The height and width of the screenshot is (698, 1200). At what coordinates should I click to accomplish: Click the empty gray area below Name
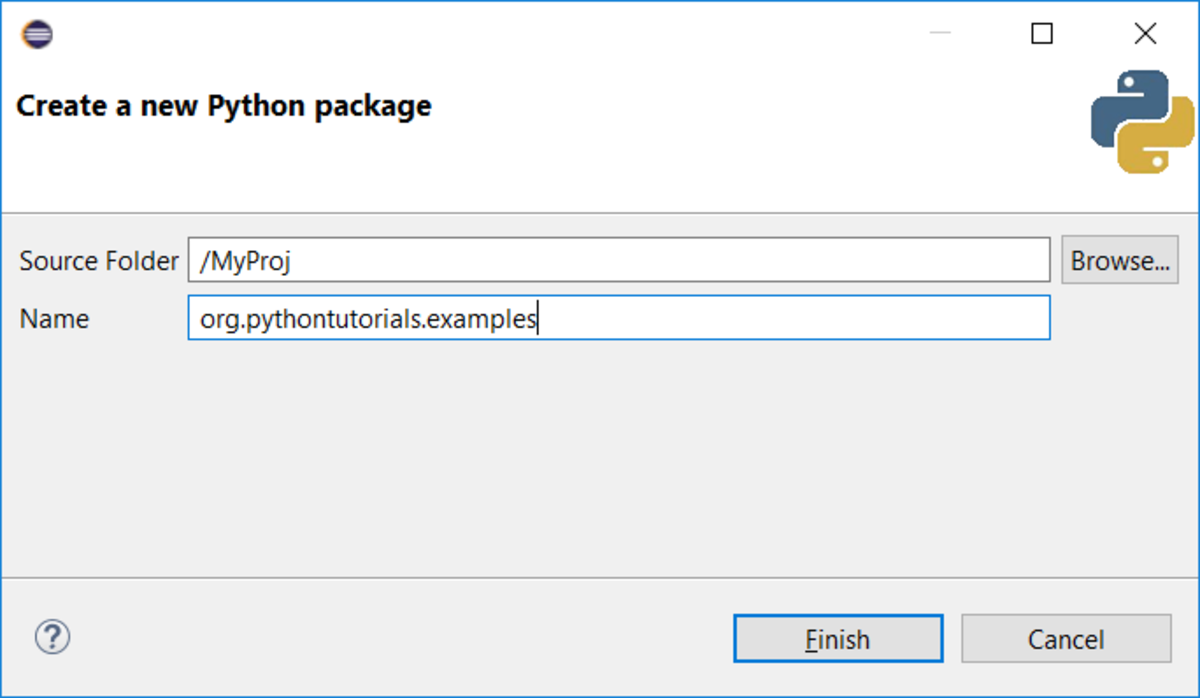click(600, 460)
